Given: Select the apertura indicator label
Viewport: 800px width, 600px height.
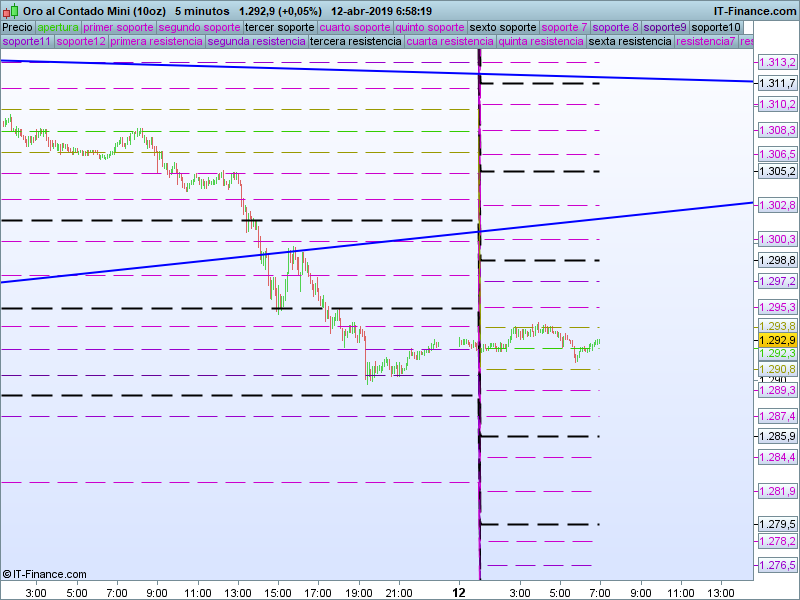Looking at the screenshot, I should click(x=58, y=28).
